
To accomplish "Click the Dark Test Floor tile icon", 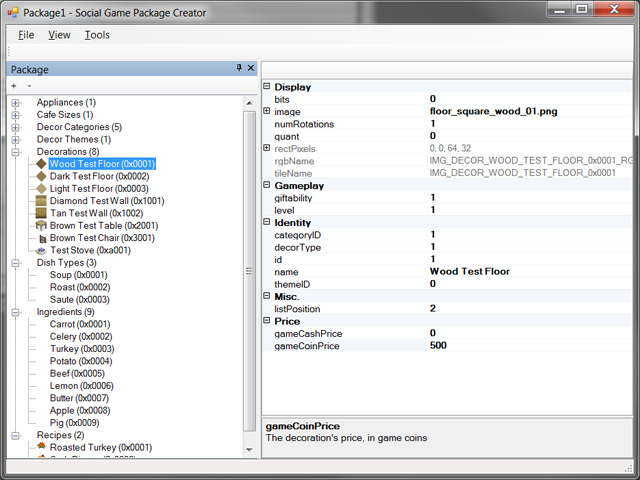I will point(41,176).
